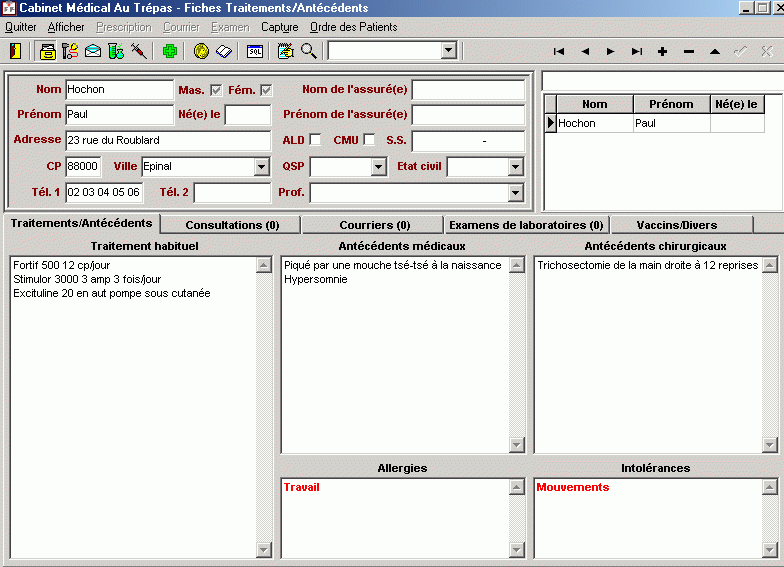The image size is (784, 567).
Task: Go to last patient record
Action: point(636,52)
